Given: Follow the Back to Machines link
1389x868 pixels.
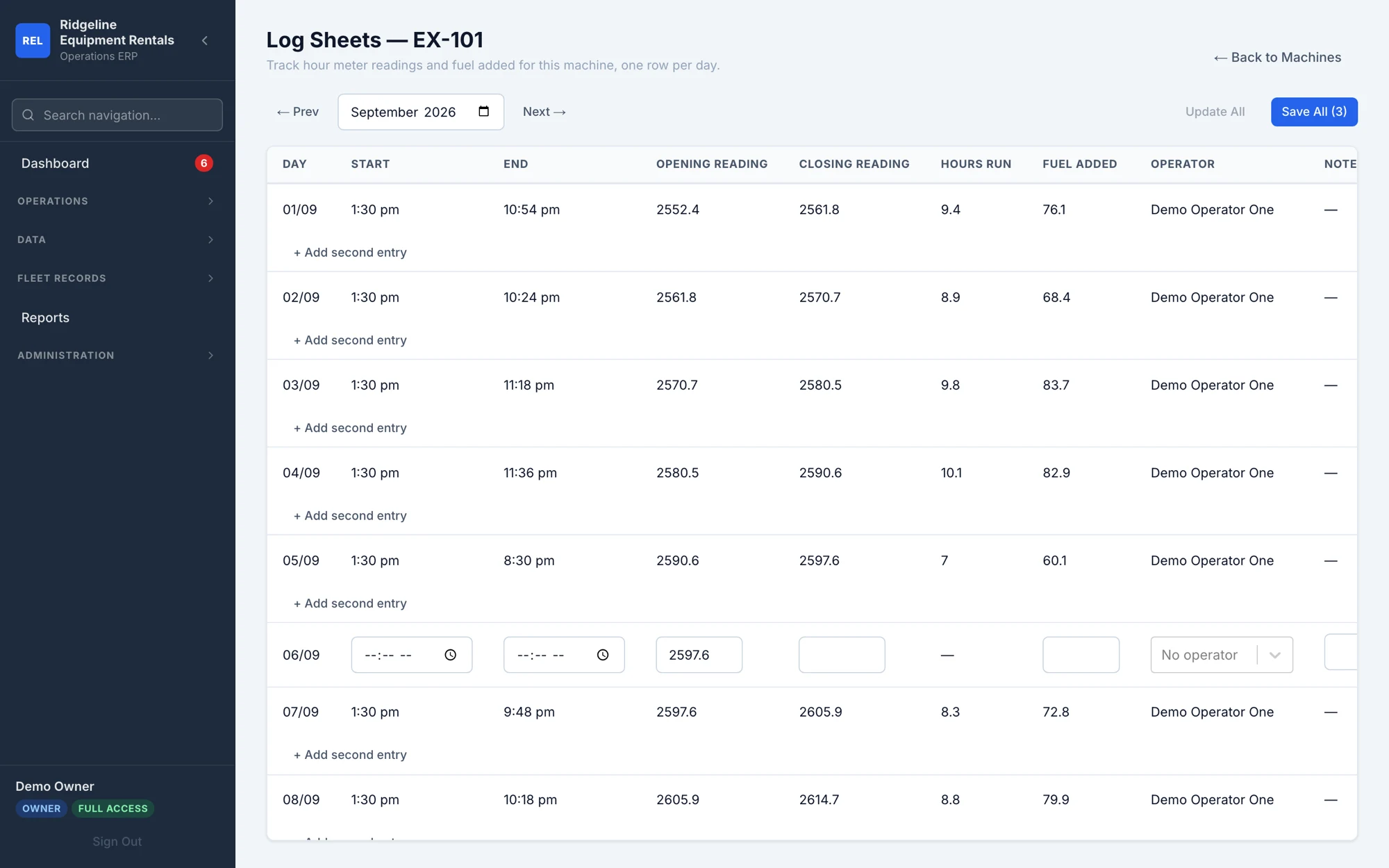Looking at the screenshot, I should click(1277, 58).
